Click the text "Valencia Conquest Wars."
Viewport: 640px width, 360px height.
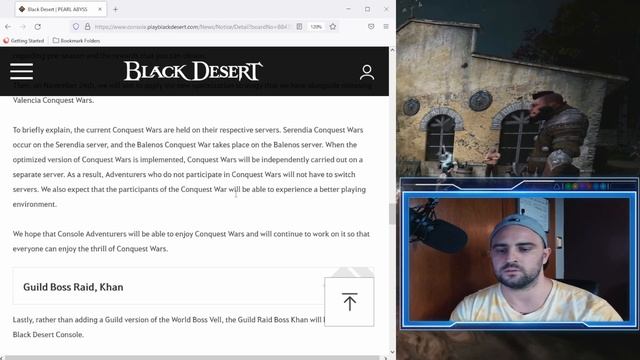tap(53, 100)
